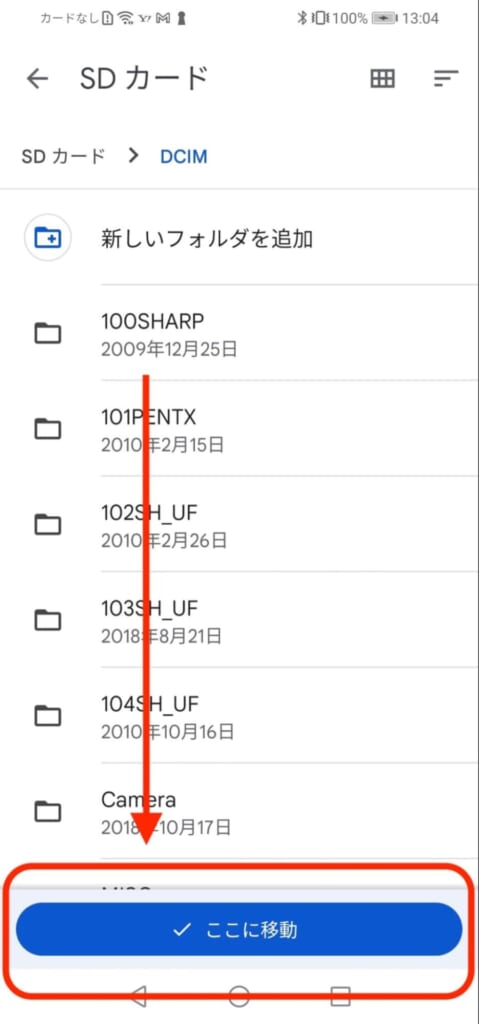Screen dimensions: 479x1024
Task: Go to SD カード in breadcrumb
Action: click(63, 157)
